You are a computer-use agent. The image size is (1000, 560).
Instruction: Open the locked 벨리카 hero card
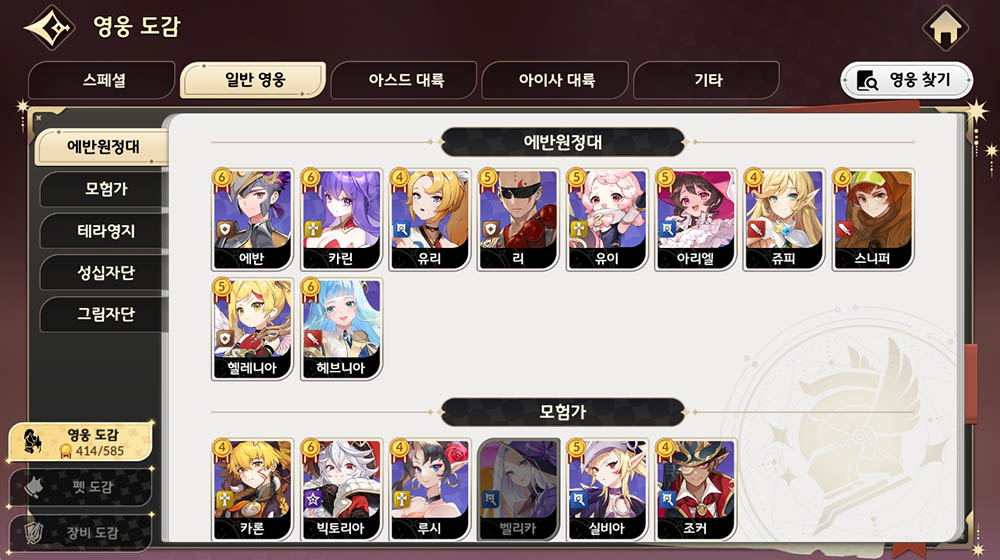(x=518, y=489)
